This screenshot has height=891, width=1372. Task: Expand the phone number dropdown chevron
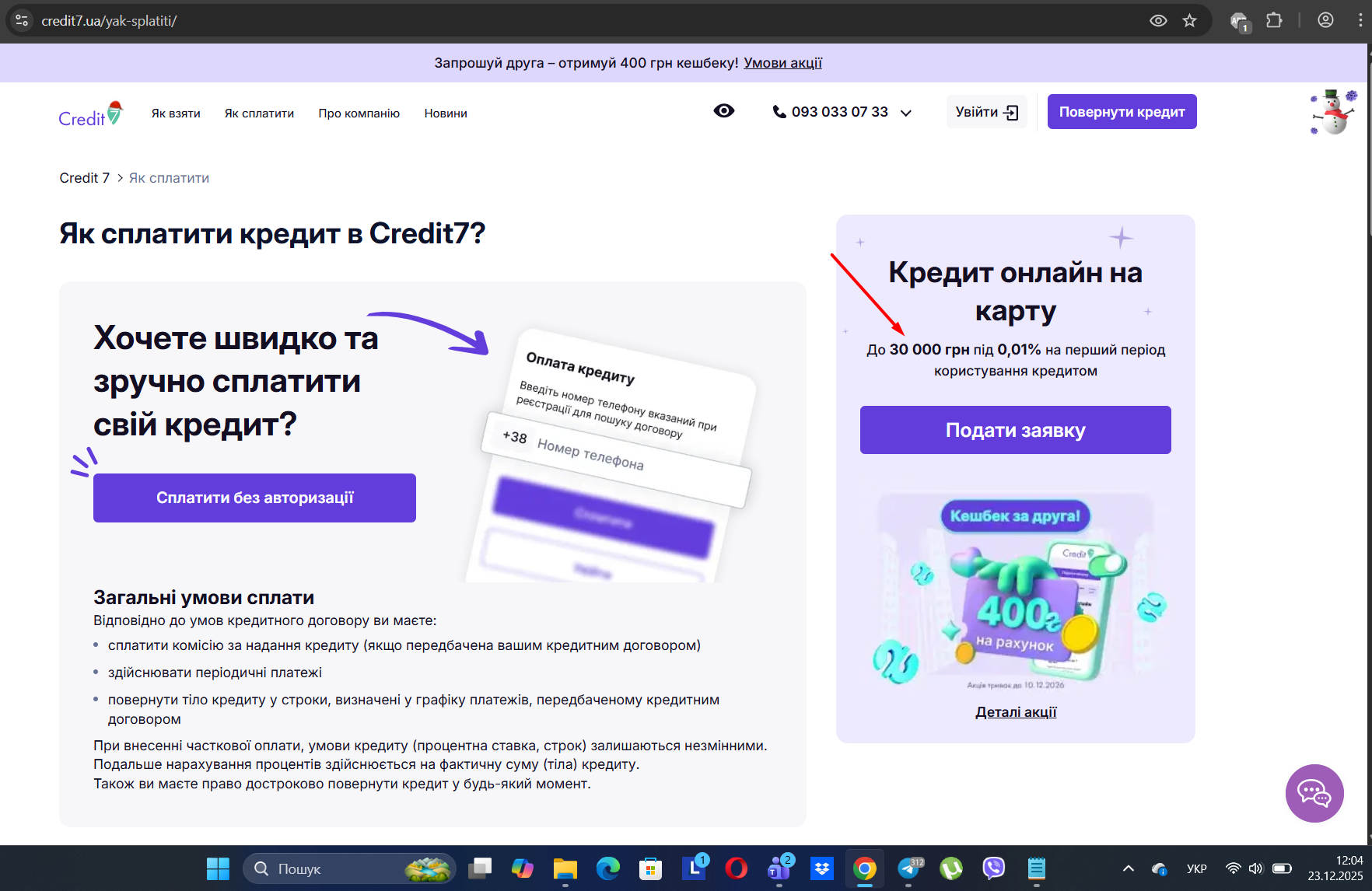(x=906, y=113)
